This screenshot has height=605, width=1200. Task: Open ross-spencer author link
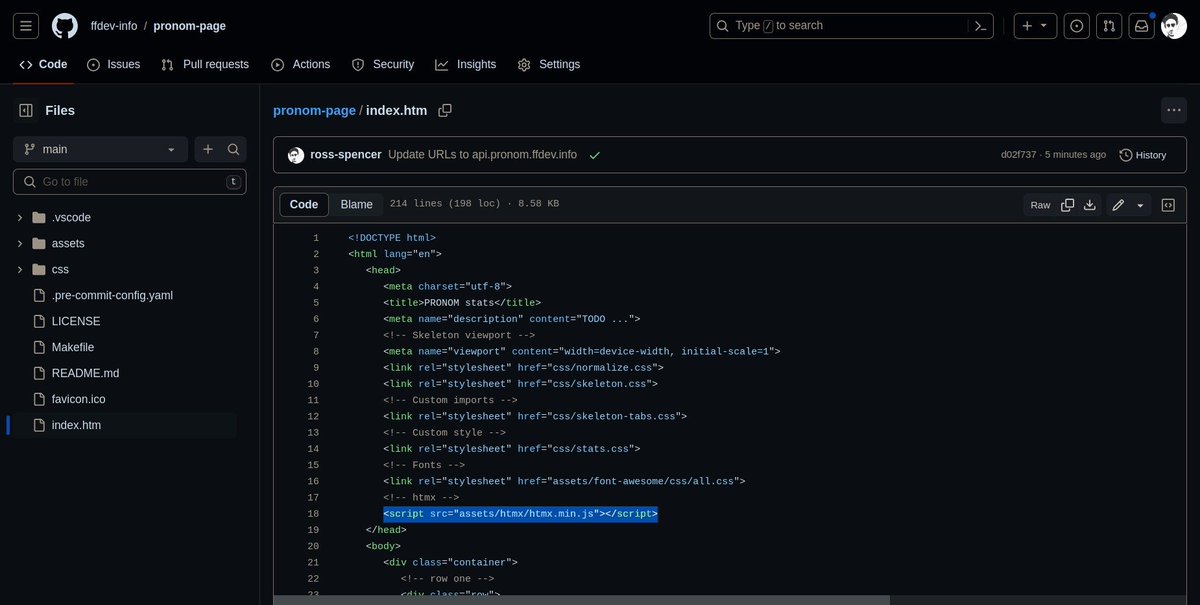(x=346, y=155)
